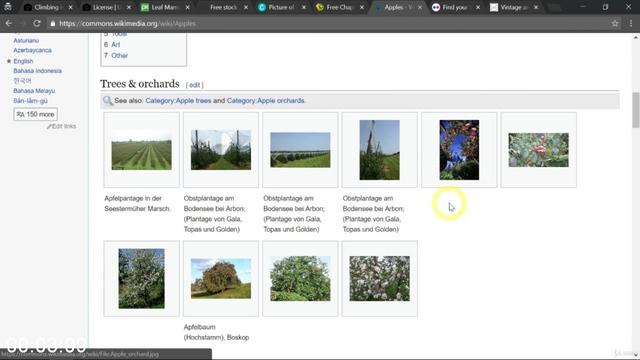Open the Bahasa Indonesia language link
640x360 pixels.
(x=38, y=71)
